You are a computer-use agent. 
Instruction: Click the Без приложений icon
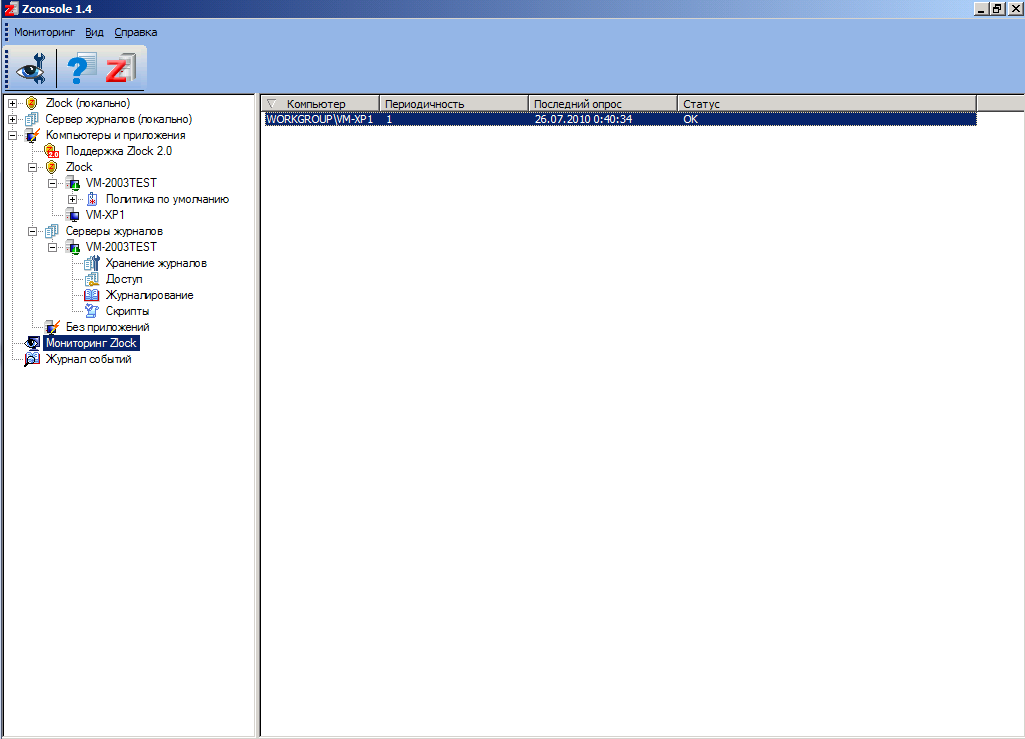coord(52,327)
